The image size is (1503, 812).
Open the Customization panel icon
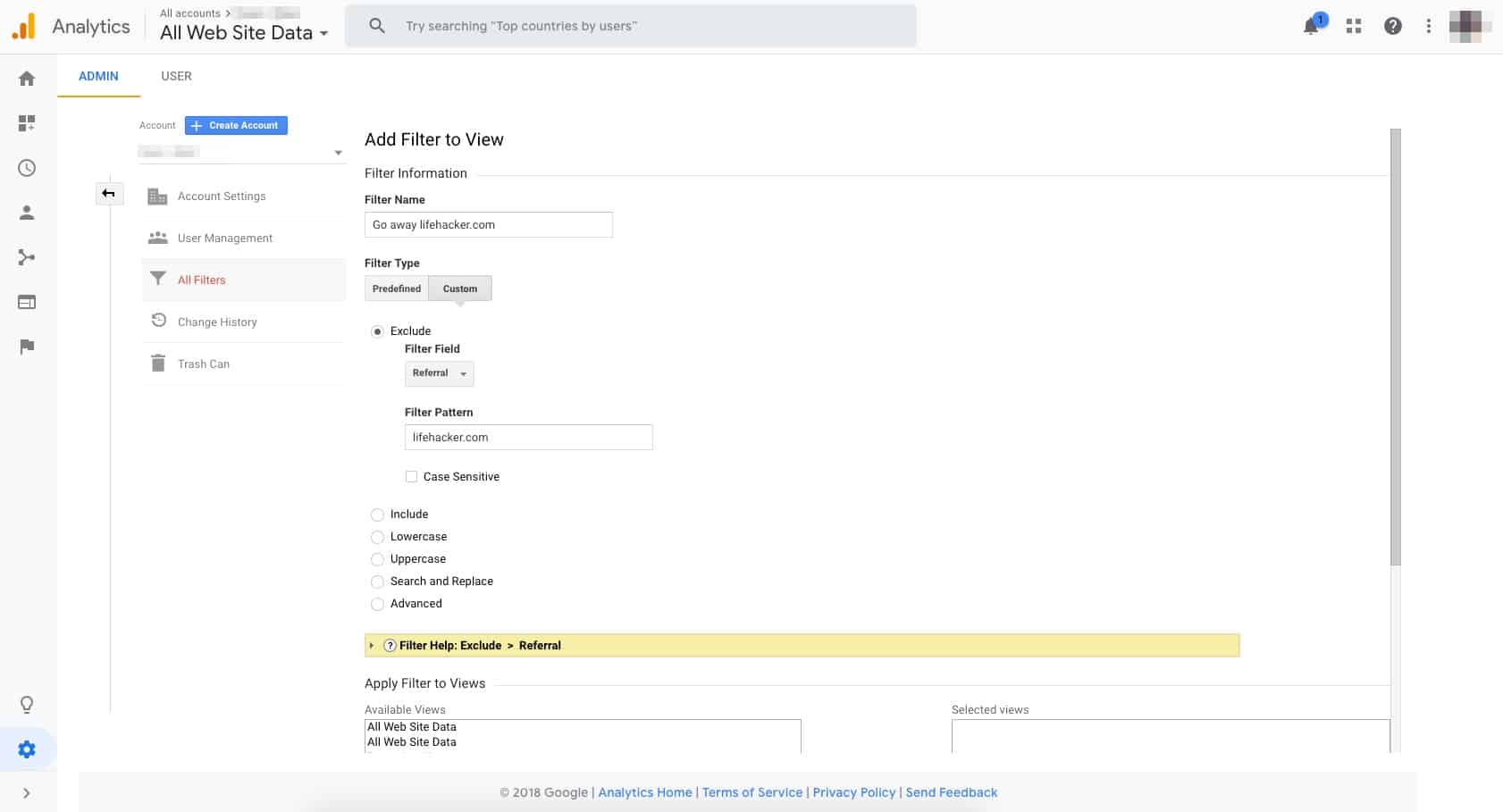(x=27, y=123)
